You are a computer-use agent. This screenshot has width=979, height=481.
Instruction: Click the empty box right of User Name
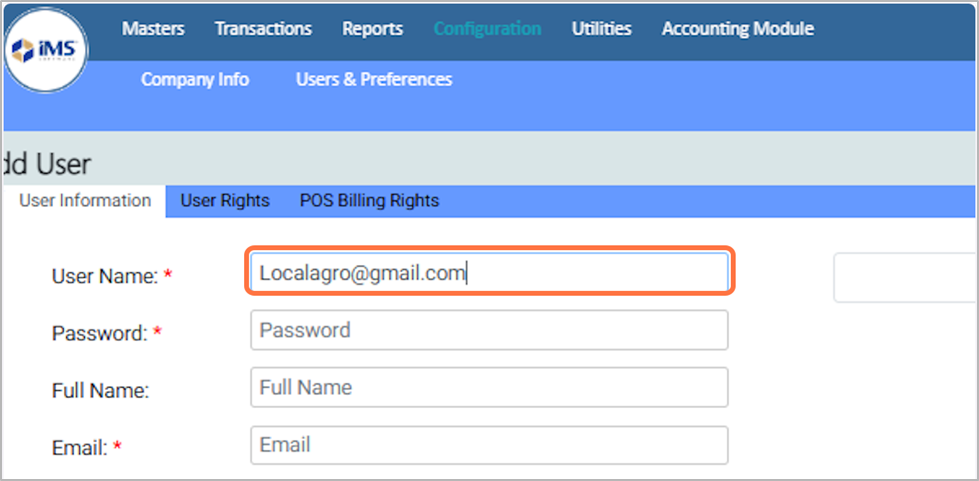[905, 277]
